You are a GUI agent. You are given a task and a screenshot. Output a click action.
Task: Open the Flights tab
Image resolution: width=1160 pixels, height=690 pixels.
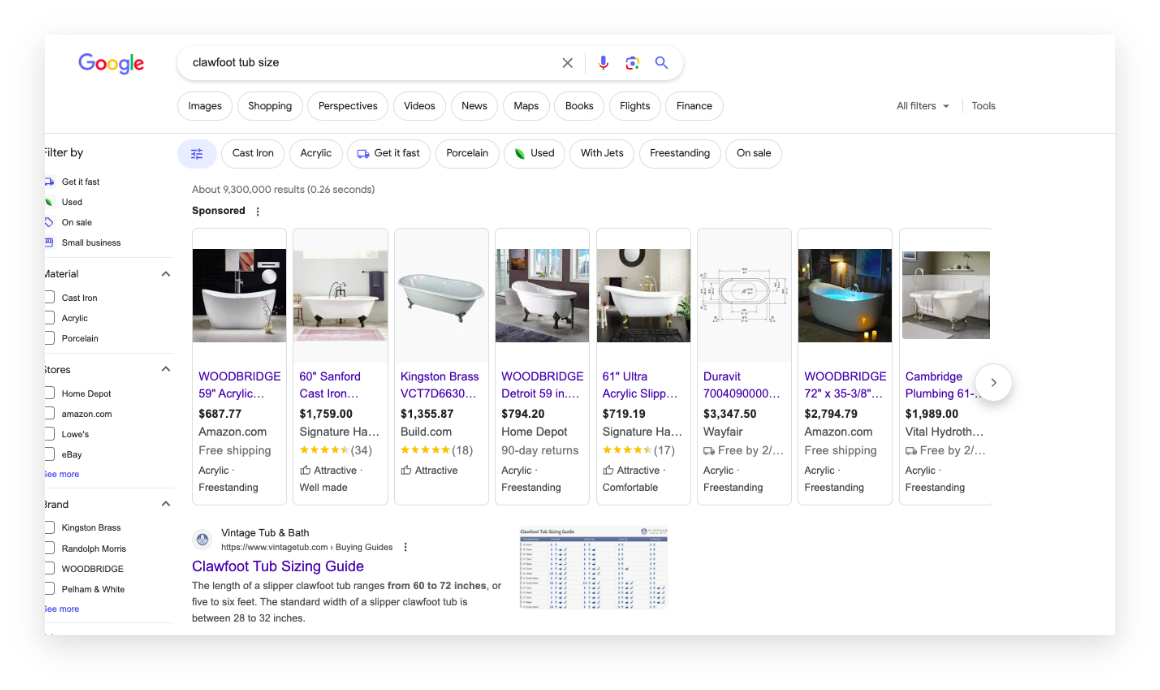pyautogui.click(x=635, y=106)
